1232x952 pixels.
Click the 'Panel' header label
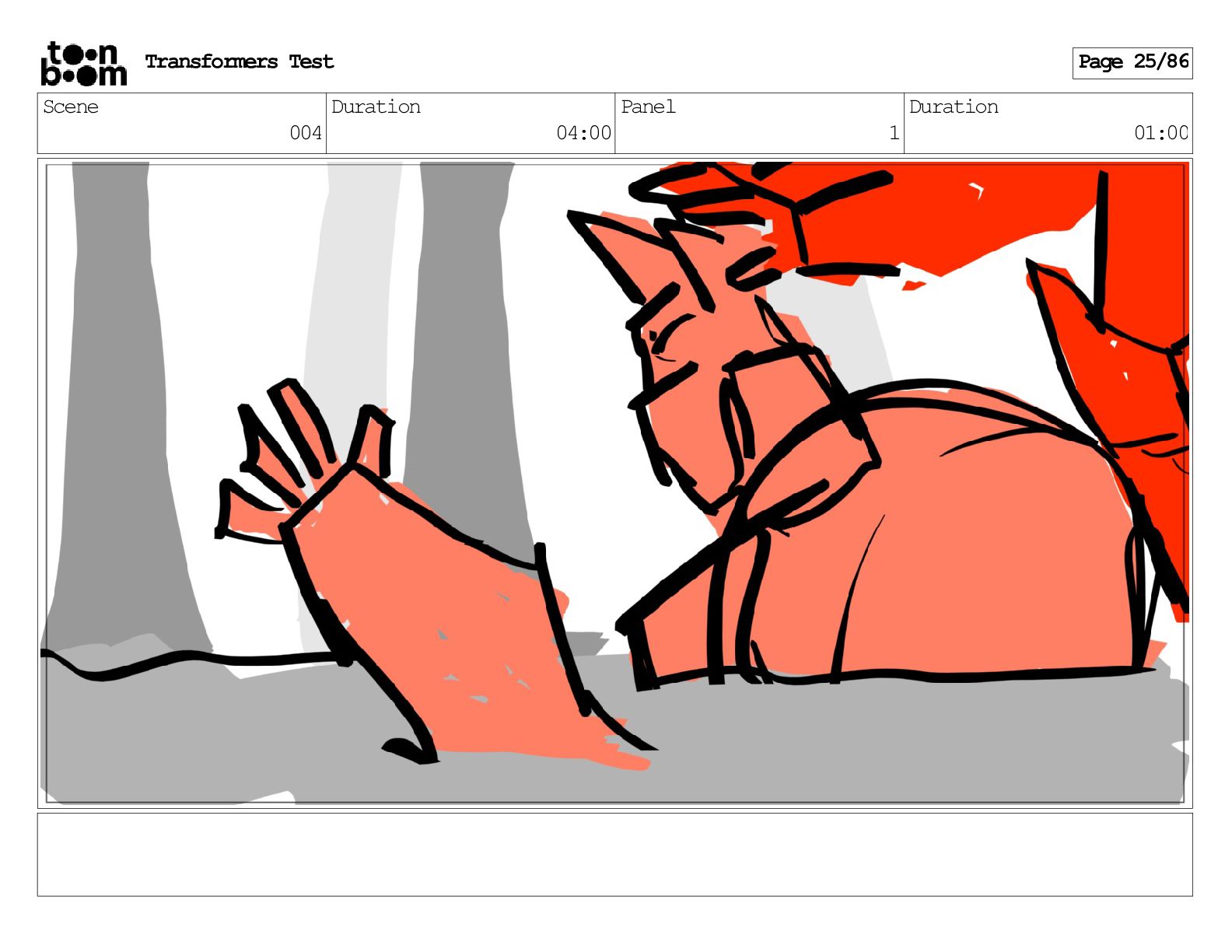(648, 107)
